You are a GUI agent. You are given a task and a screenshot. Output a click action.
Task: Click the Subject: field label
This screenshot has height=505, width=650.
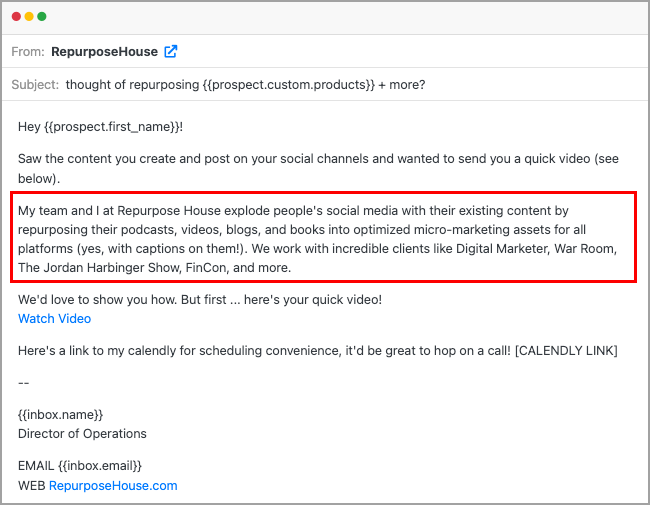click(x=35, y=85)
